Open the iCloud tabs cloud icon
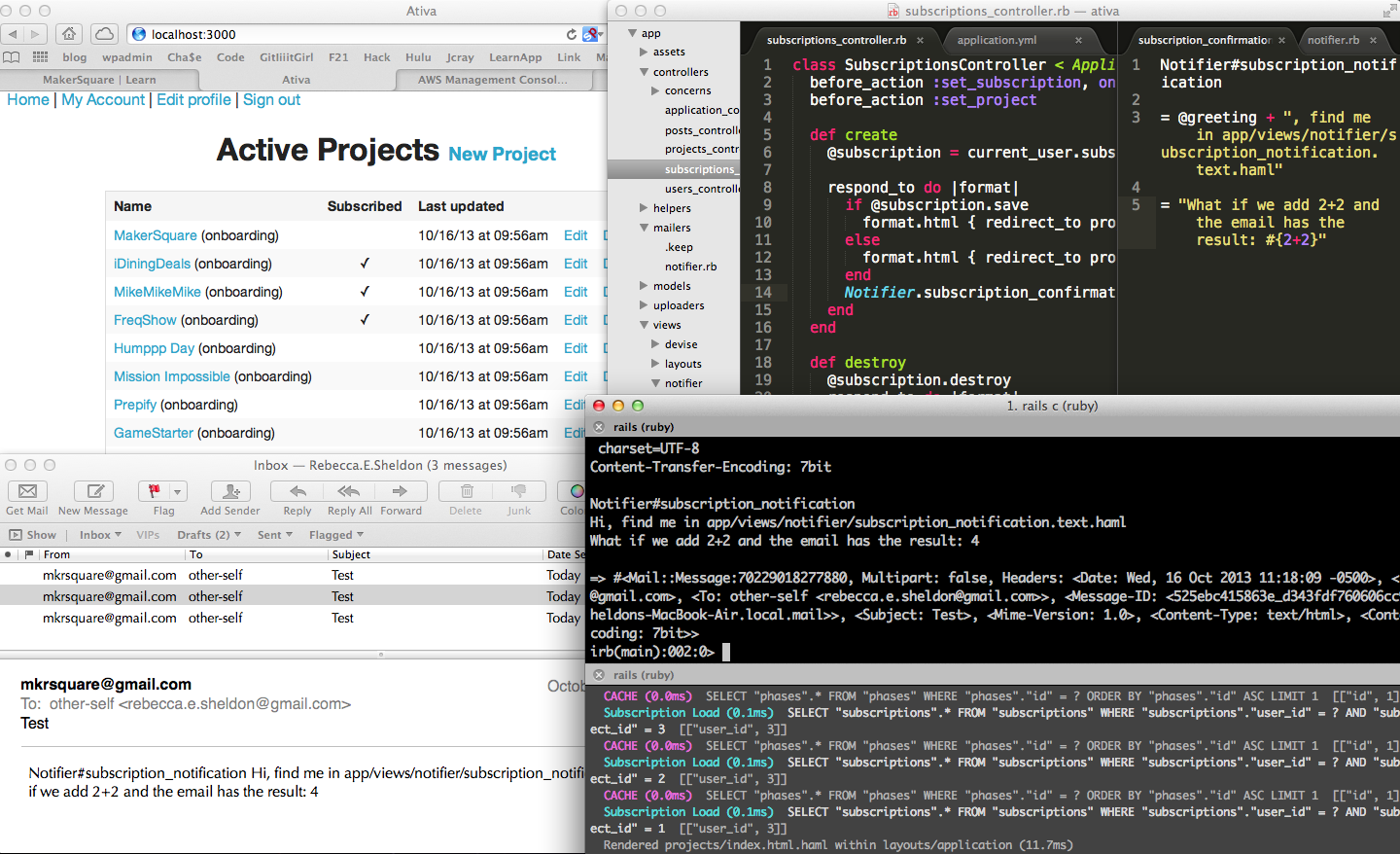 [x=104, y=34]
